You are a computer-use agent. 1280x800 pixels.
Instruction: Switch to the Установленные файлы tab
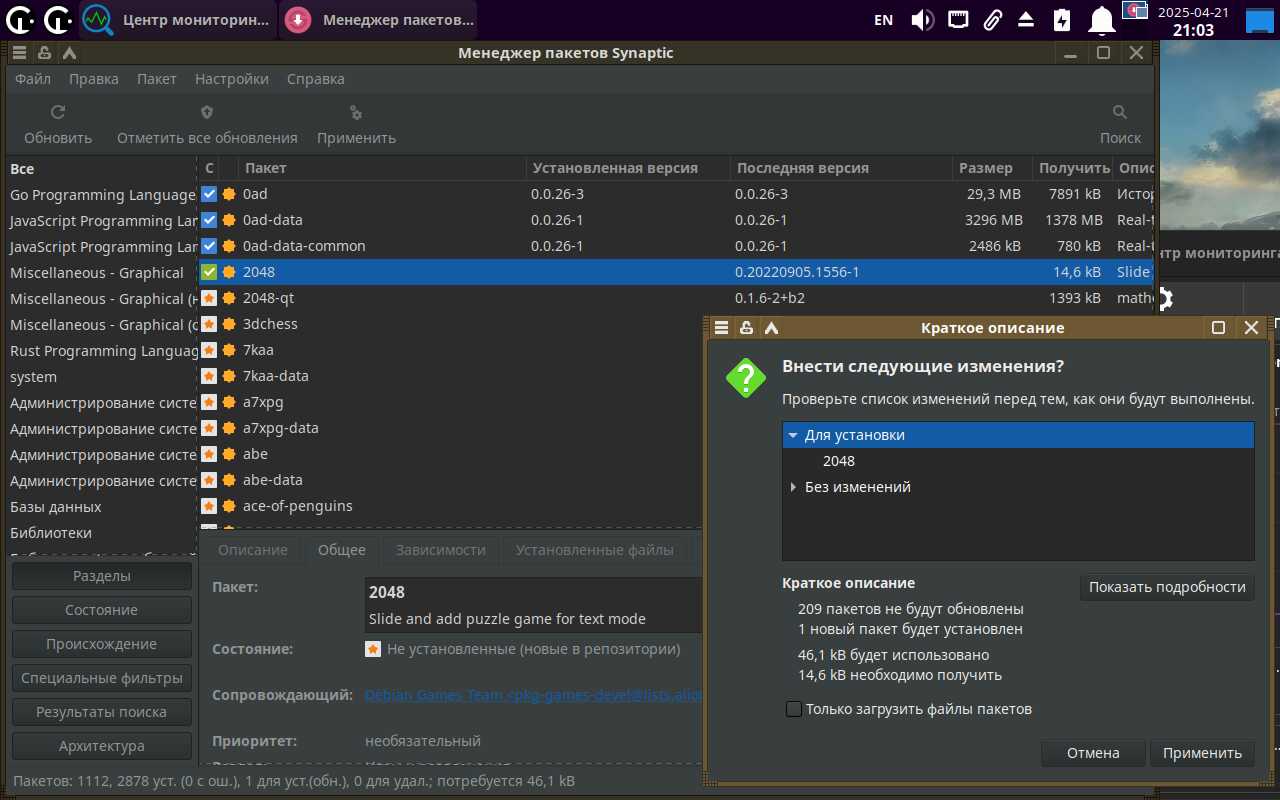tap(595, 550)
